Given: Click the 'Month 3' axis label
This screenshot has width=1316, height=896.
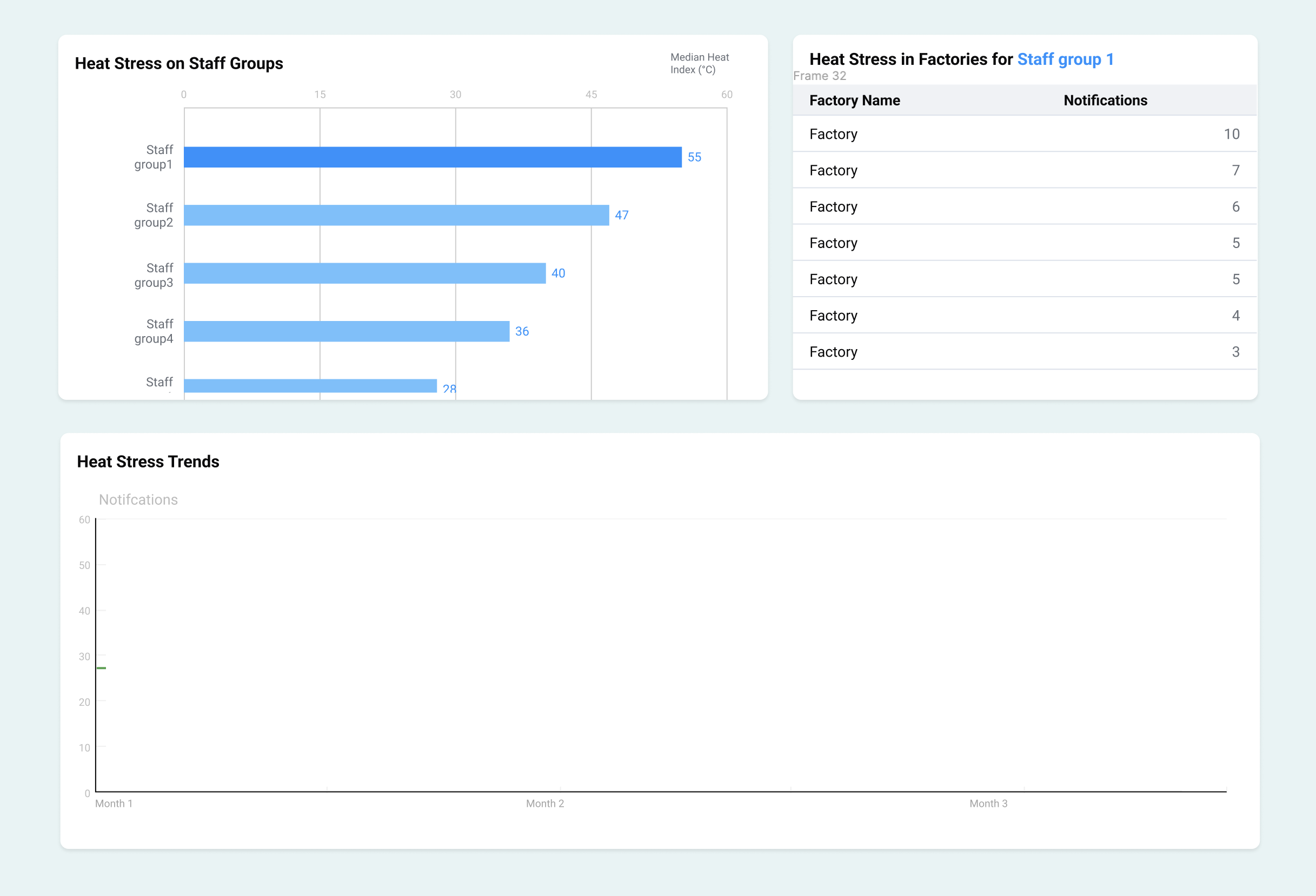Looking at the screenshot, I should 988,803.
